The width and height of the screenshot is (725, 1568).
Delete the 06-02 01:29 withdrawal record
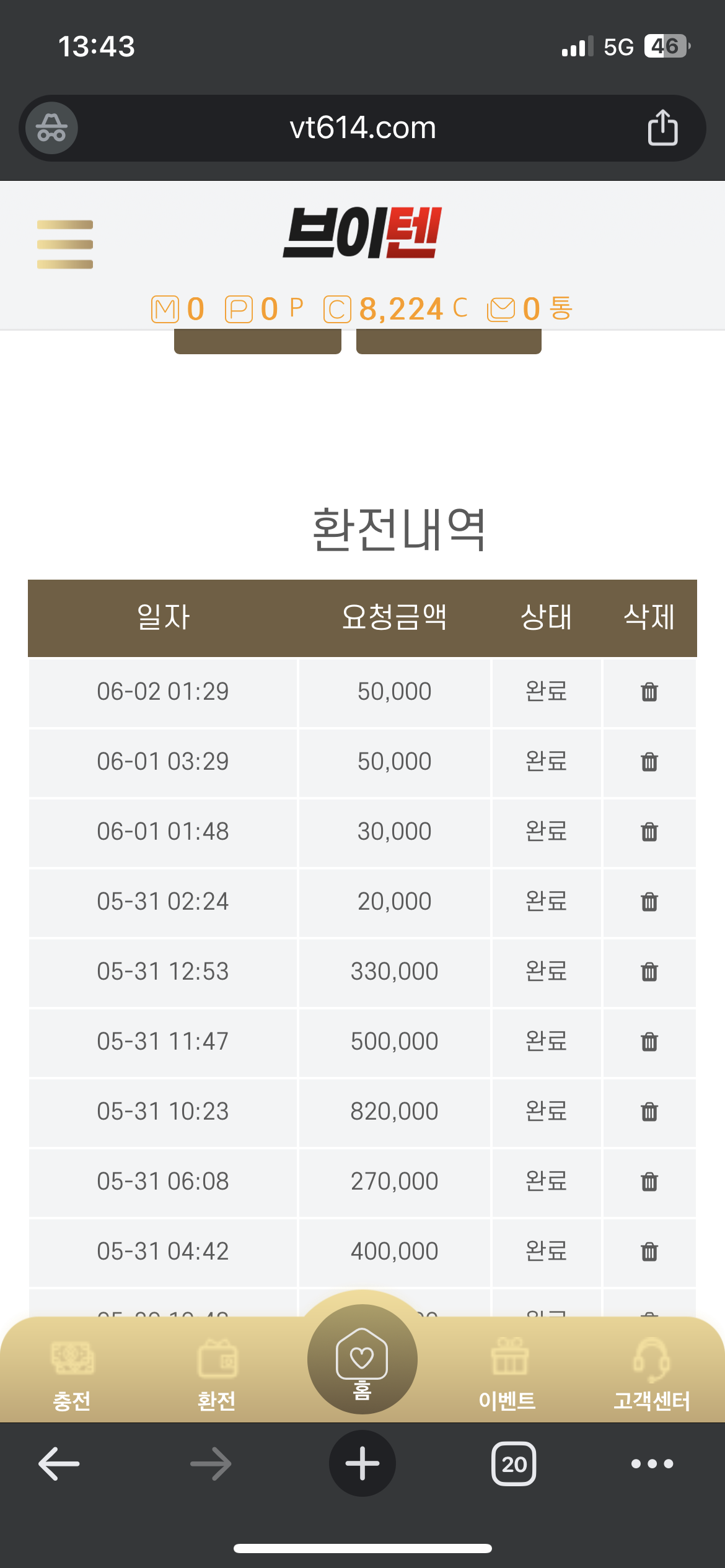(x=649, y=692)
